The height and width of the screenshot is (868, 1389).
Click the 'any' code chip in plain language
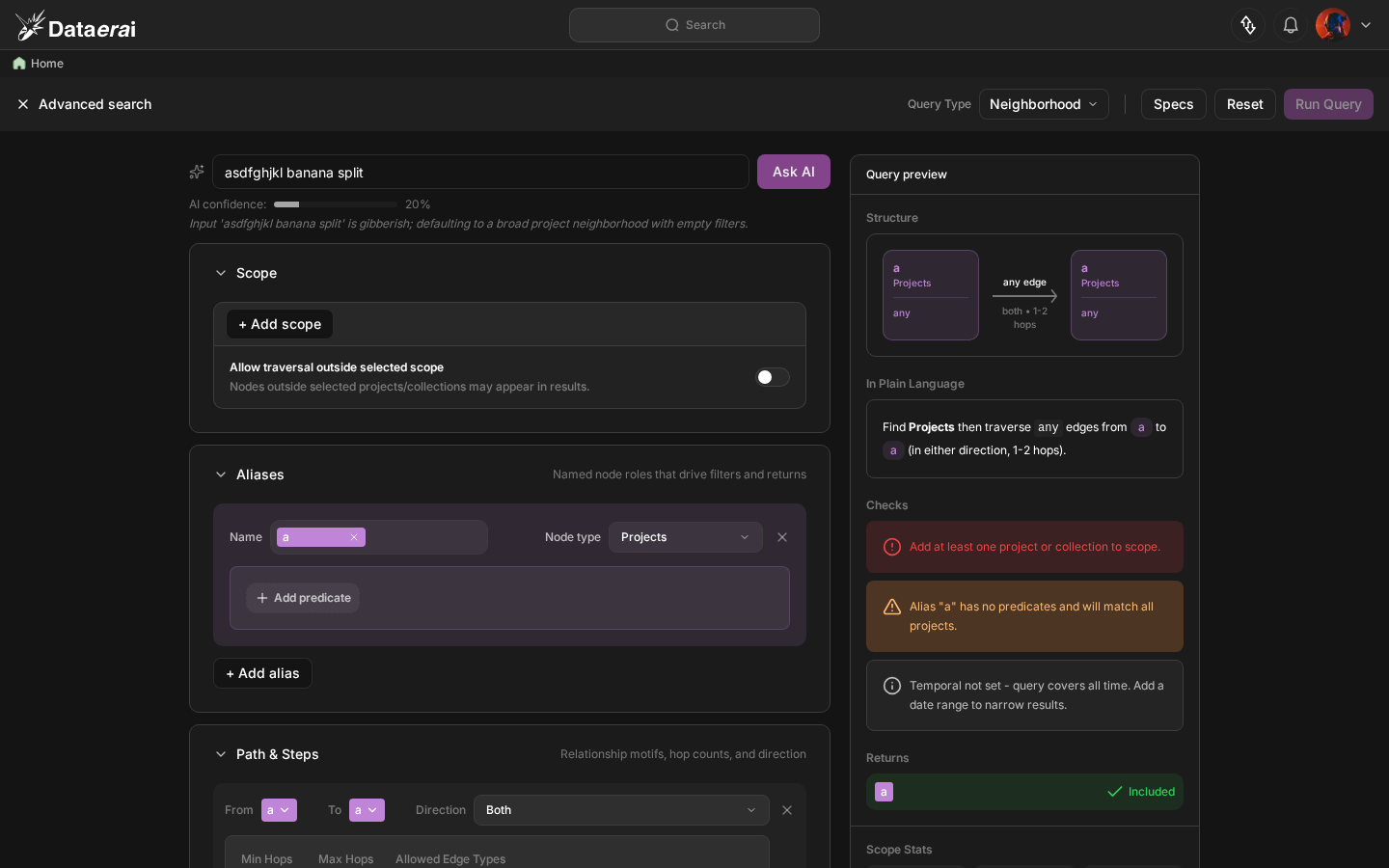1049,427
